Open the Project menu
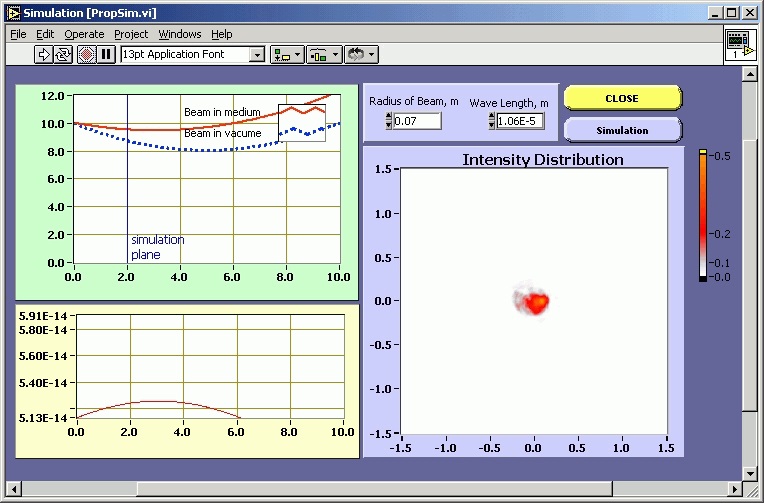The height and width of the screenshot is (503, 764). coord(131,34)
